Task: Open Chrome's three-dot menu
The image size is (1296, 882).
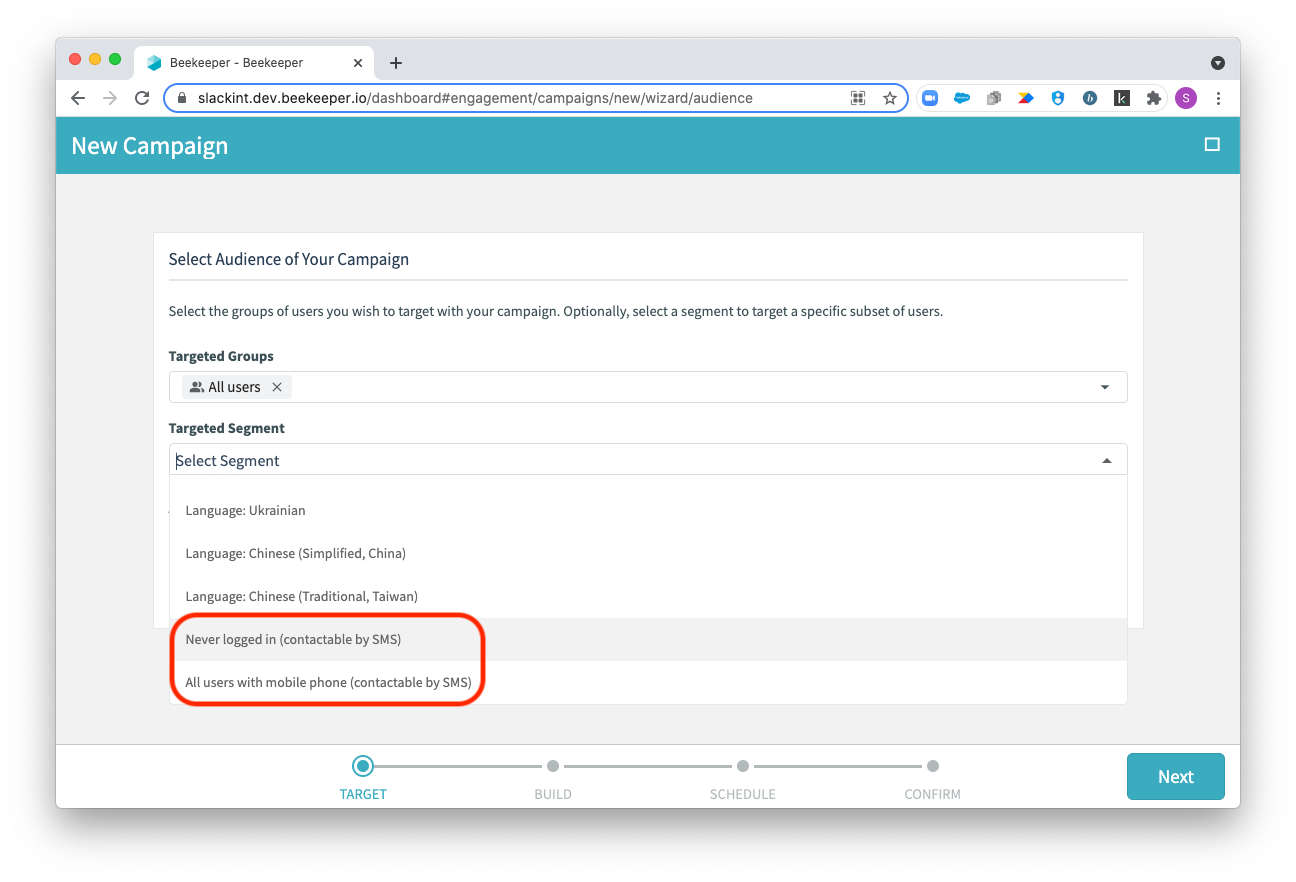Action: coord(1218,98)
